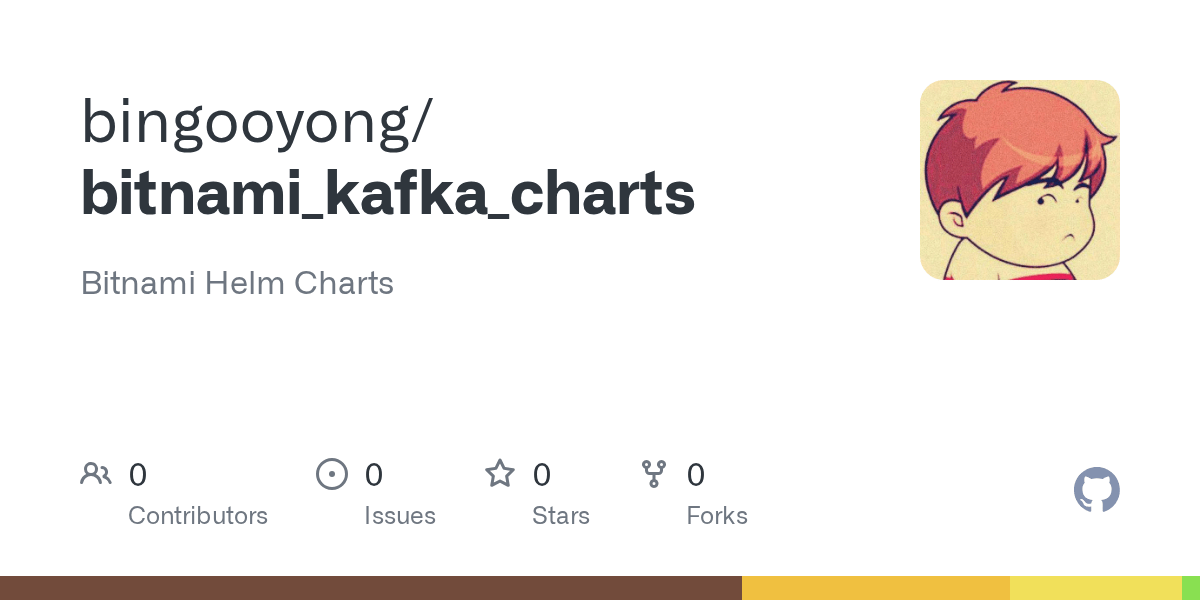Click the Stars label
The width and height of the screenshot is (1200, 600).
click(561, 516)
